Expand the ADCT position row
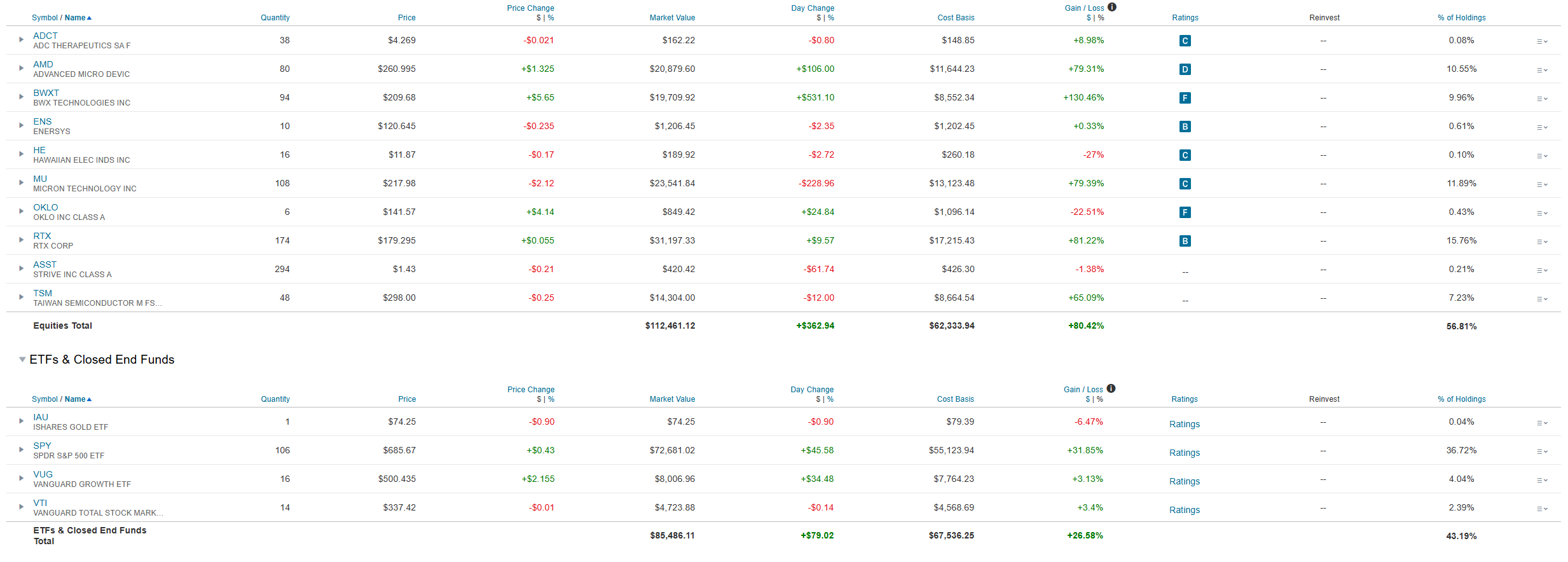 click(21, 39)
